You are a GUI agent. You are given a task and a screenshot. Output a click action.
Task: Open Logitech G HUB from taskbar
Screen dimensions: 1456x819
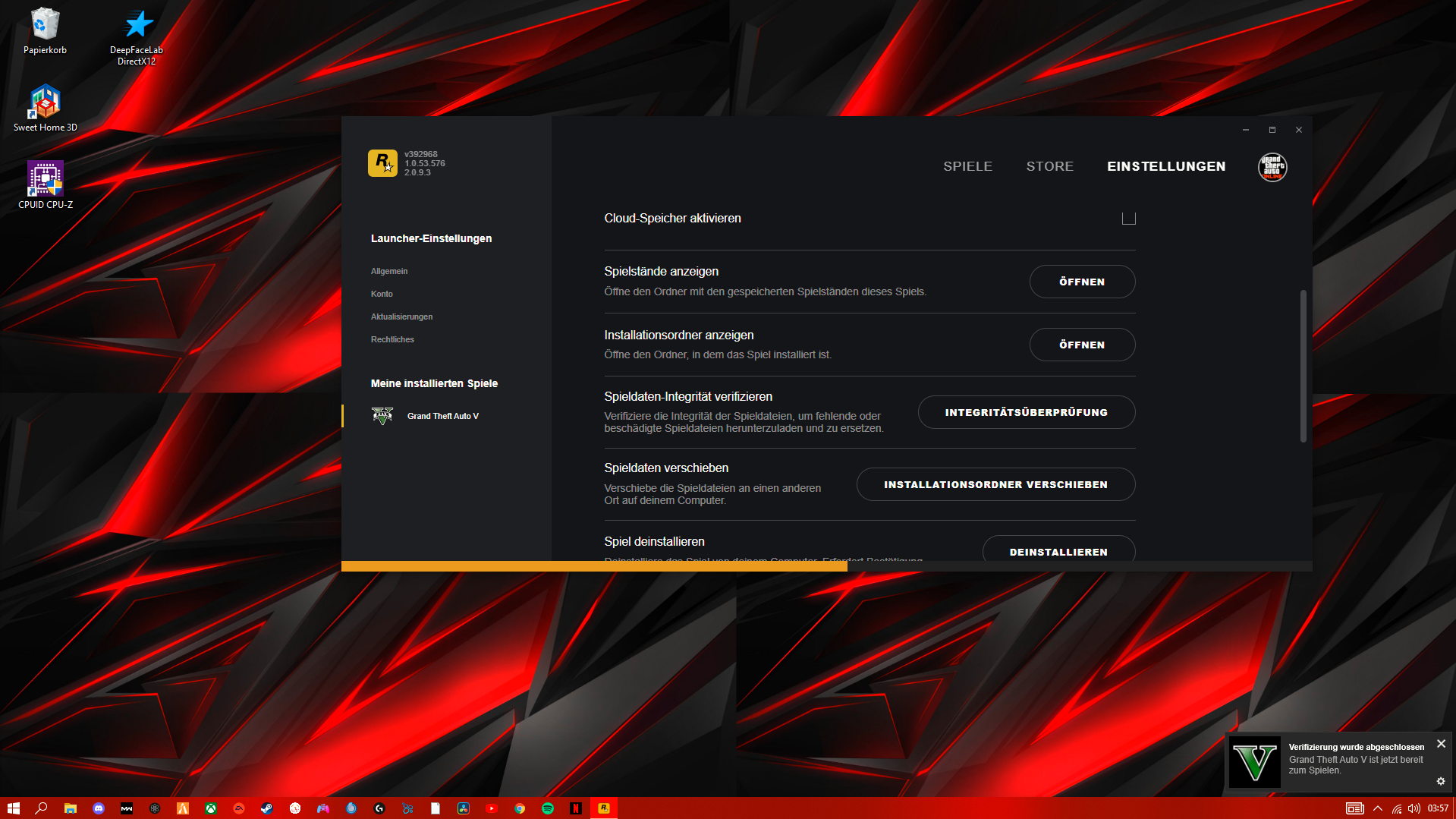379,808
